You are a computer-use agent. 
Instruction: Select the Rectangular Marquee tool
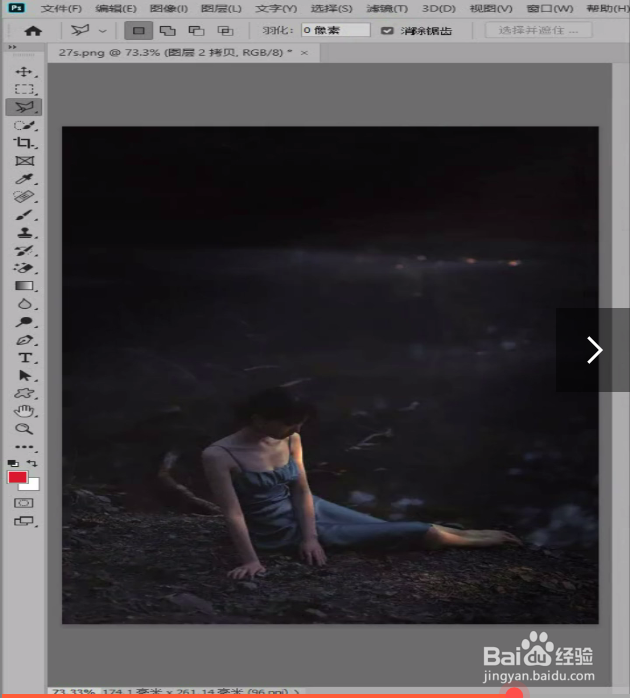pyautogui.click(x=24, y=89)
